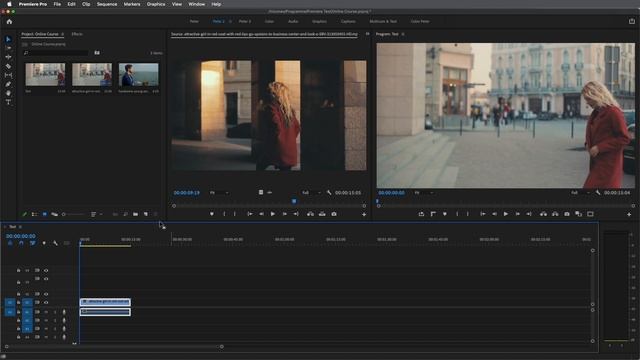This screenshot has width=640, height=360.
Task: Click the Overwrite button in Source monitor
Action: tap(322, 214)
